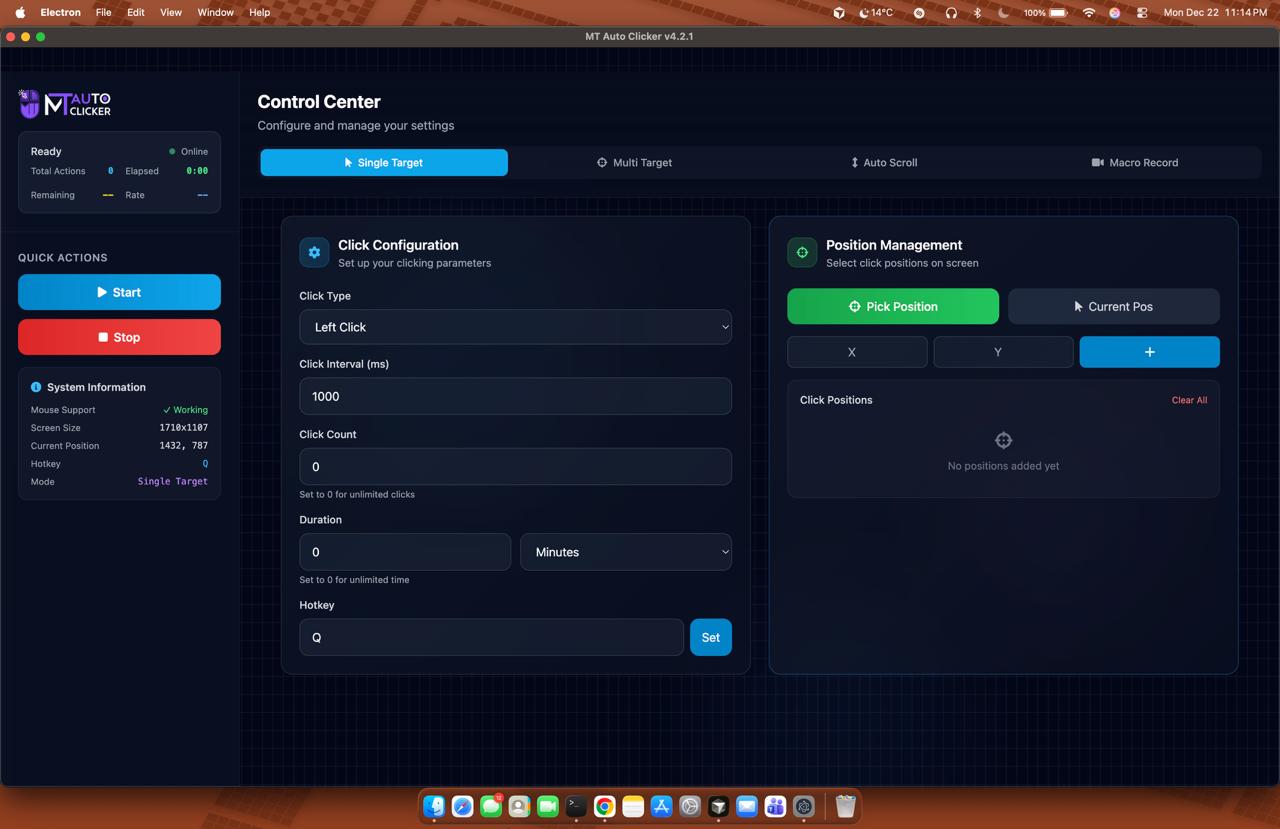Select the Macro Record tab

pos(1134,162)
